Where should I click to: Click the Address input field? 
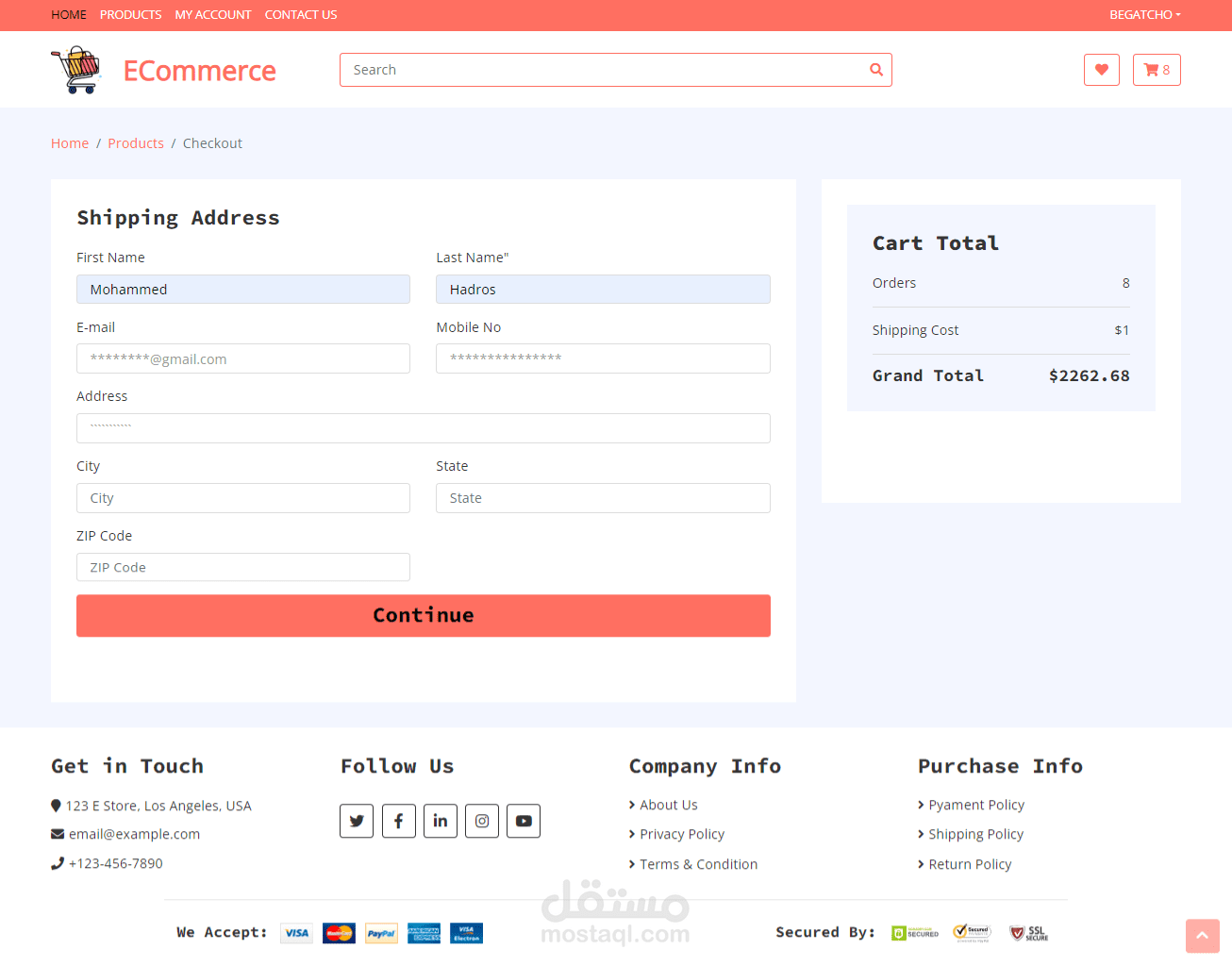(x=424, y=428)
